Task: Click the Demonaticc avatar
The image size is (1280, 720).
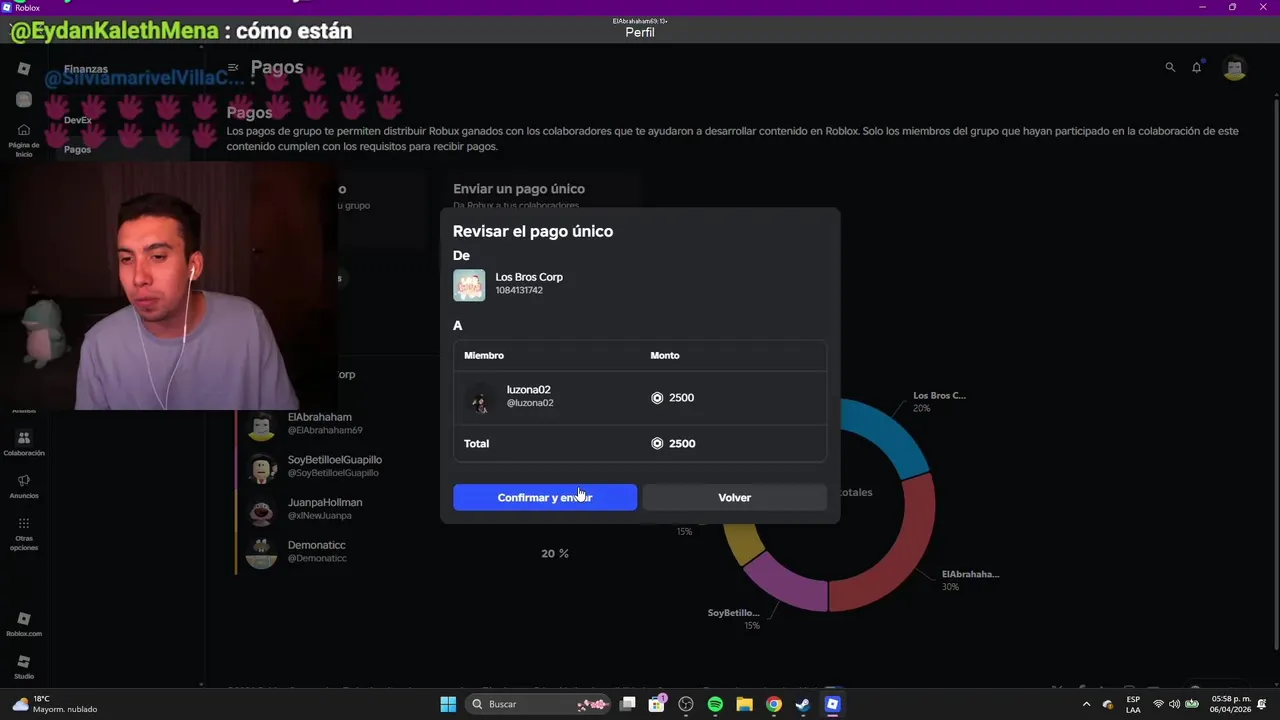Action: 261,552
